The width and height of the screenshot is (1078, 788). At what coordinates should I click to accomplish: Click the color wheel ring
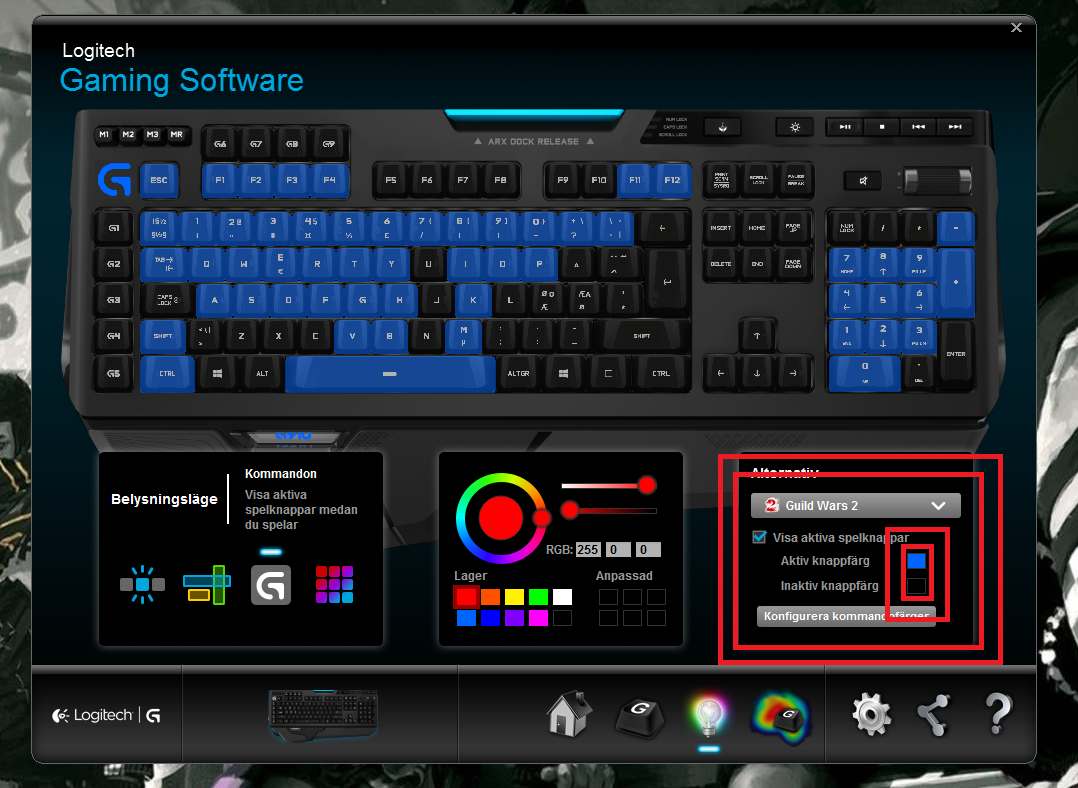pos(500,518)
